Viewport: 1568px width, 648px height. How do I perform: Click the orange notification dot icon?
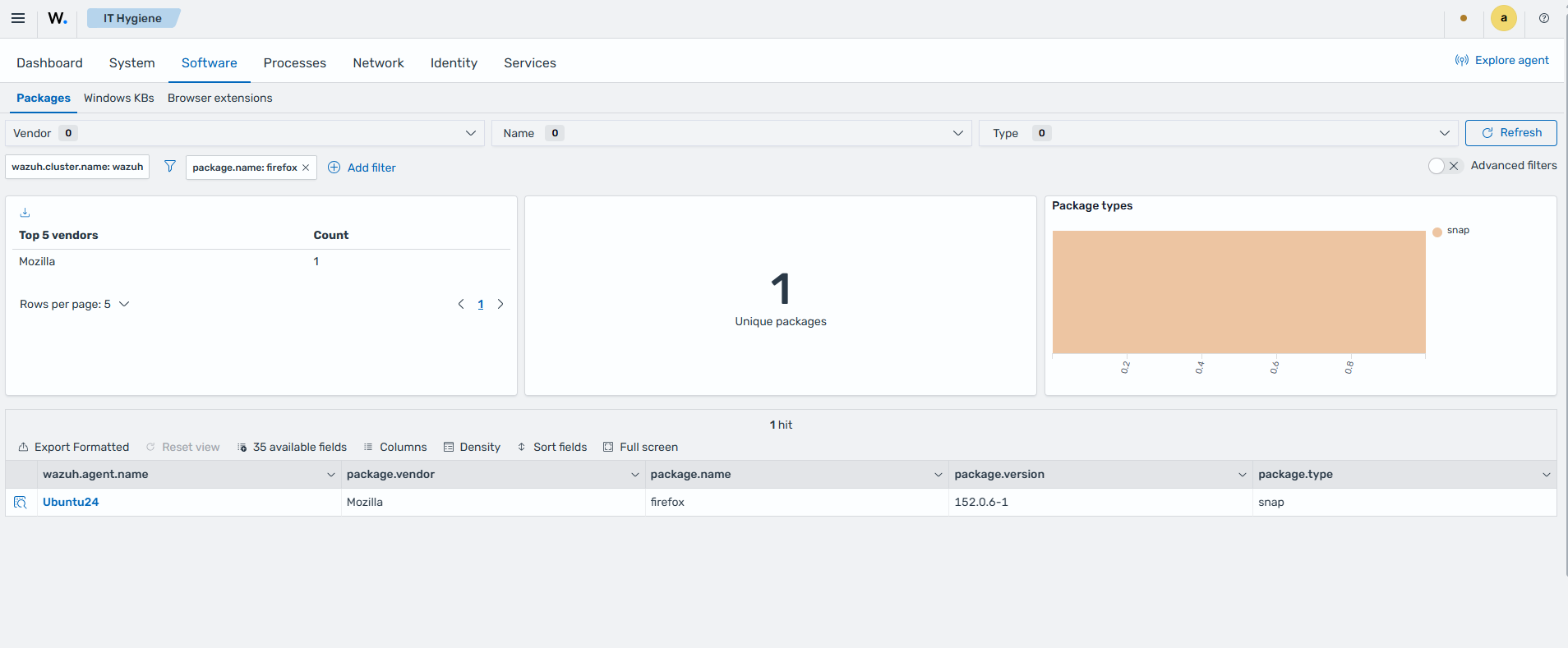(1464, 18)
